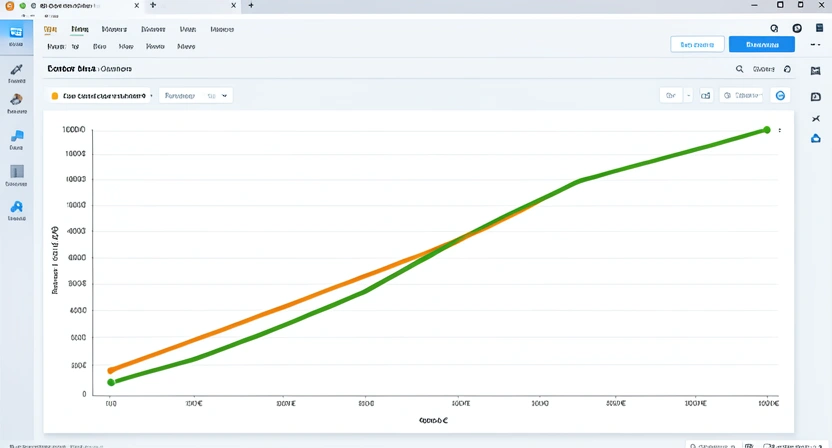The width and height of the screenshot is (832, 448).
Task: Click the solid blue primary button at top right
Action: (x=762, y=45)
